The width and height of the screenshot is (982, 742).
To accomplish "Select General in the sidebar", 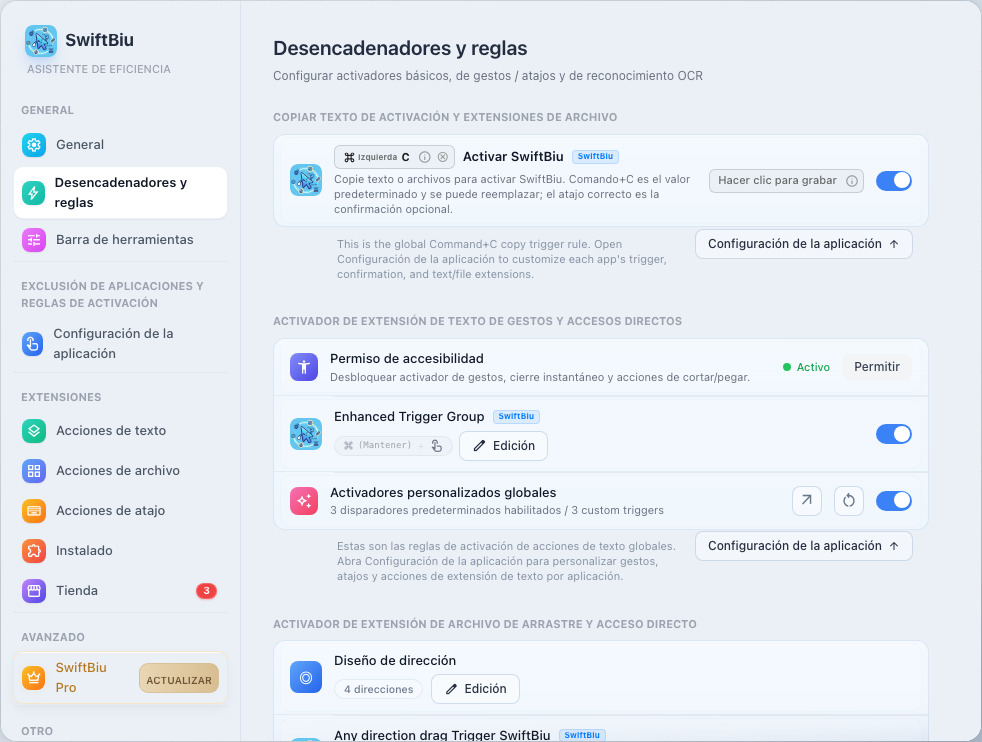I will 120,145.
